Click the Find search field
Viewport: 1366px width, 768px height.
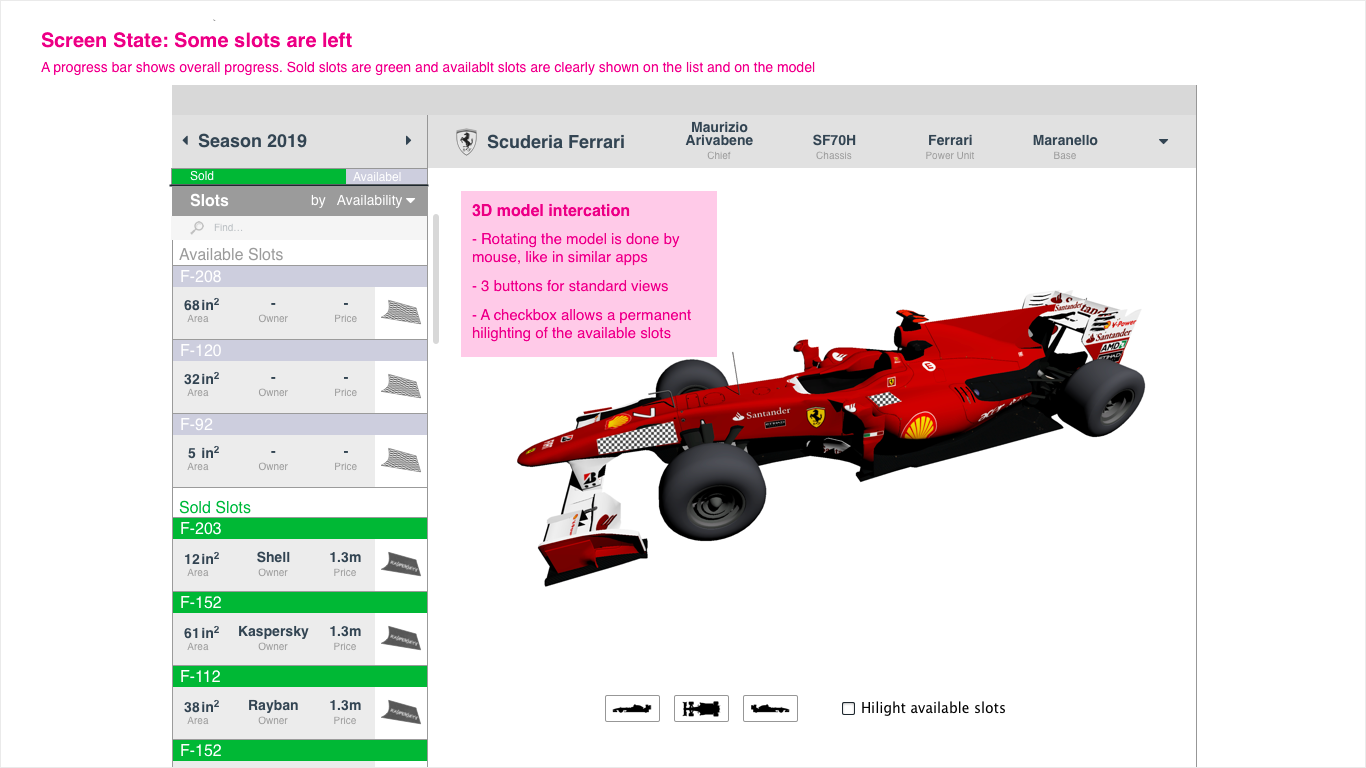click(x=300, y=228)
